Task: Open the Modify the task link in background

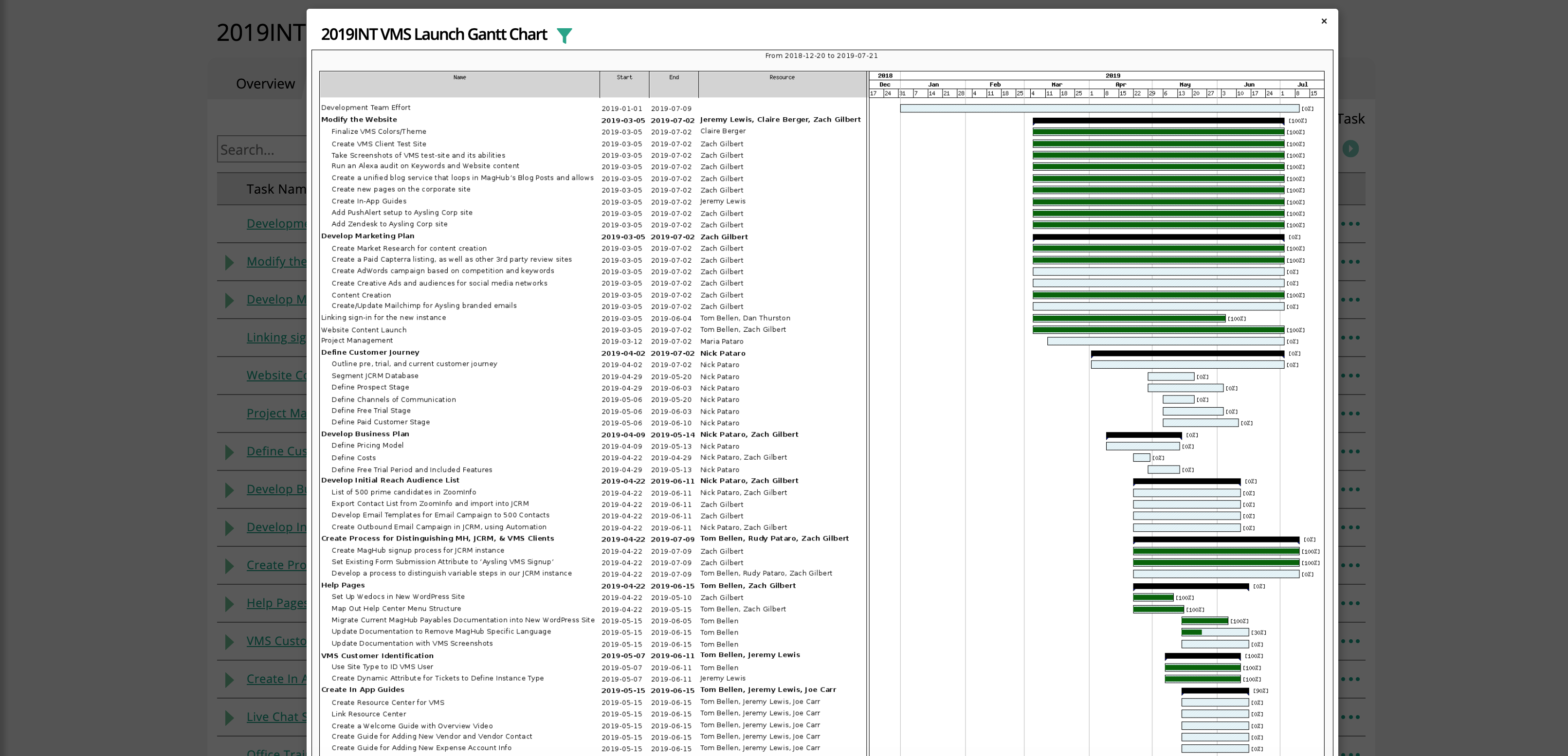Action: tap(276, 261)
